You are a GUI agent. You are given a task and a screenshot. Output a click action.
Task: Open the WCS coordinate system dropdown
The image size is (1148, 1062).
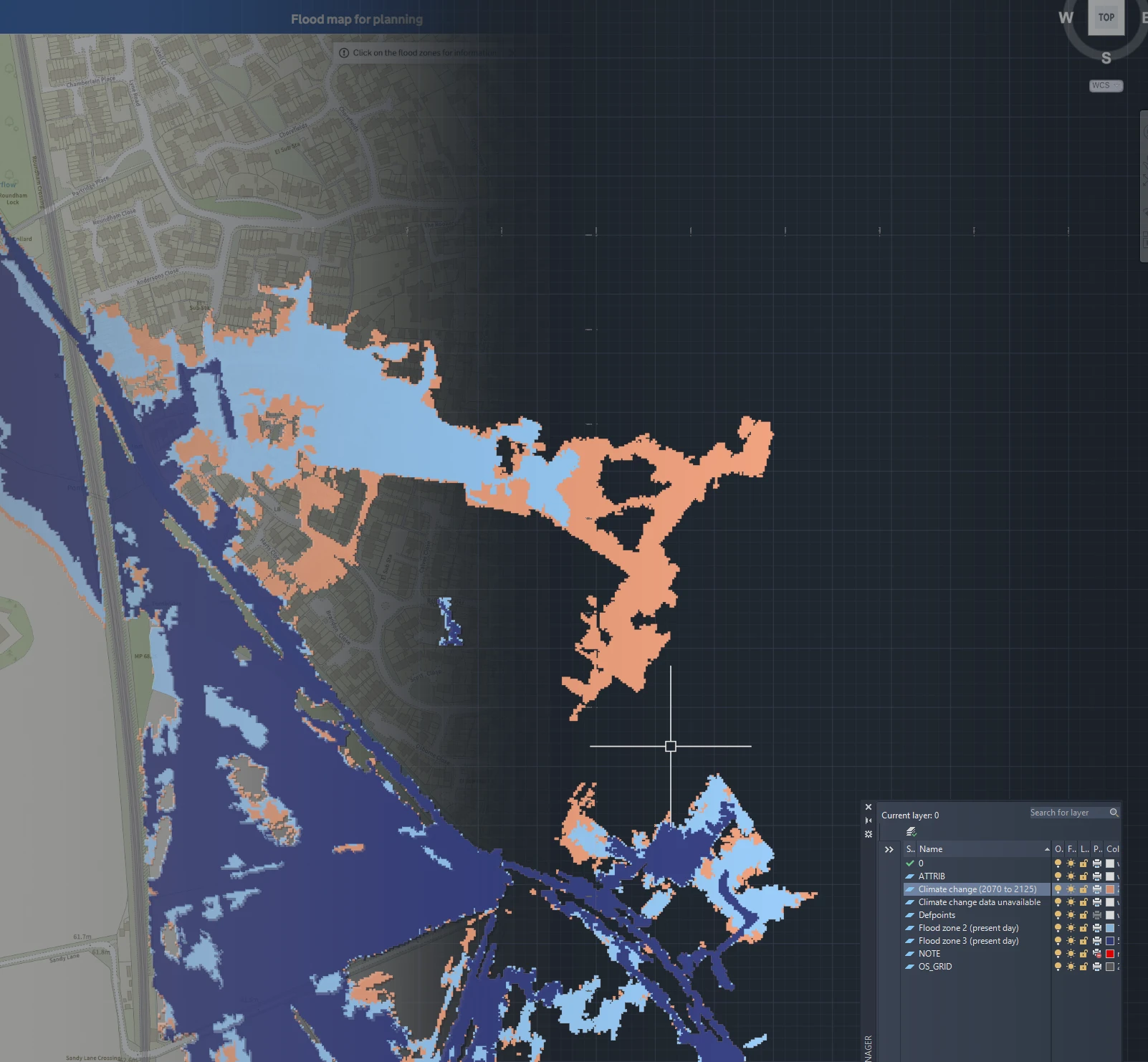point(1106,85)
